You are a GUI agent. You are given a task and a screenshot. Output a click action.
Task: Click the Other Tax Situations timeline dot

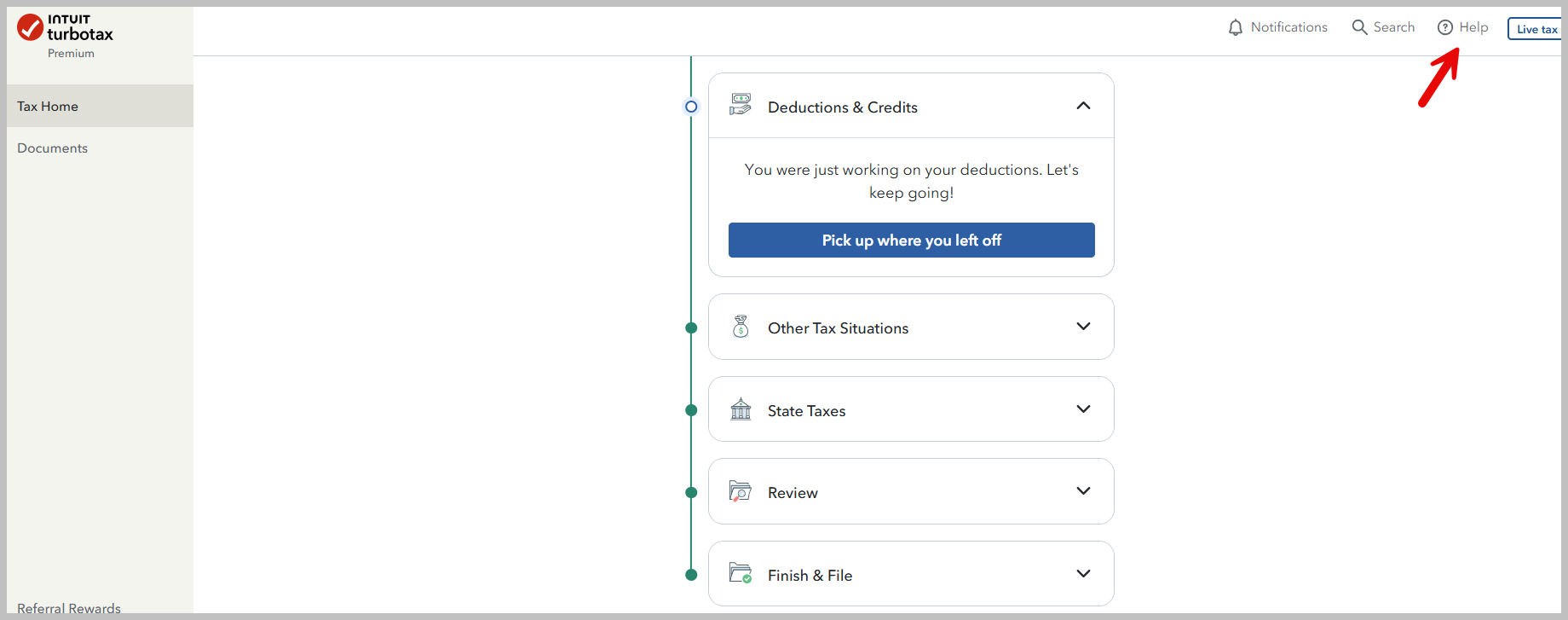click(691, 328)
